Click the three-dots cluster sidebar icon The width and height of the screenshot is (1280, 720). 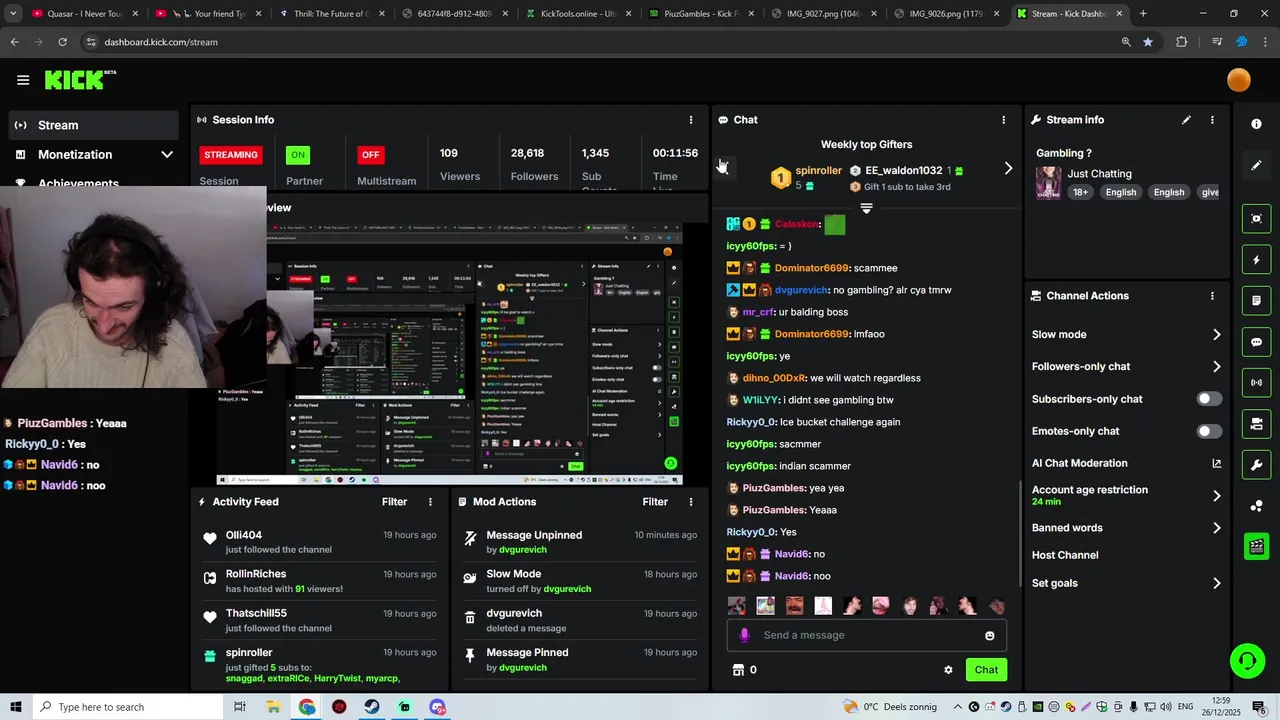pyautogui.click(x=1256, y=506)
